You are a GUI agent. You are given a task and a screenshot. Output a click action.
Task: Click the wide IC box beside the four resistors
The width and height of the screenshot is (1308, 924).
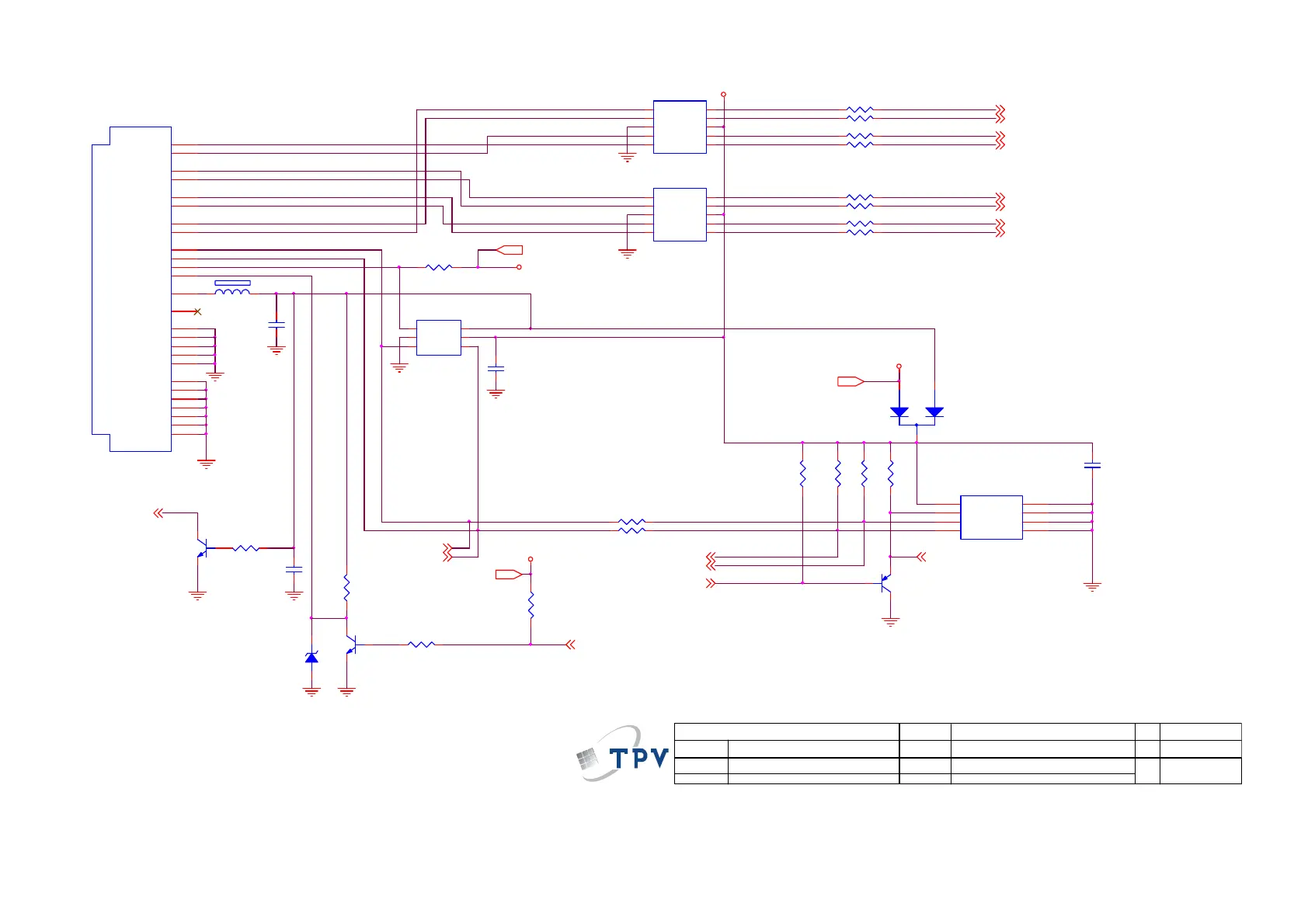tap(991, 517)
